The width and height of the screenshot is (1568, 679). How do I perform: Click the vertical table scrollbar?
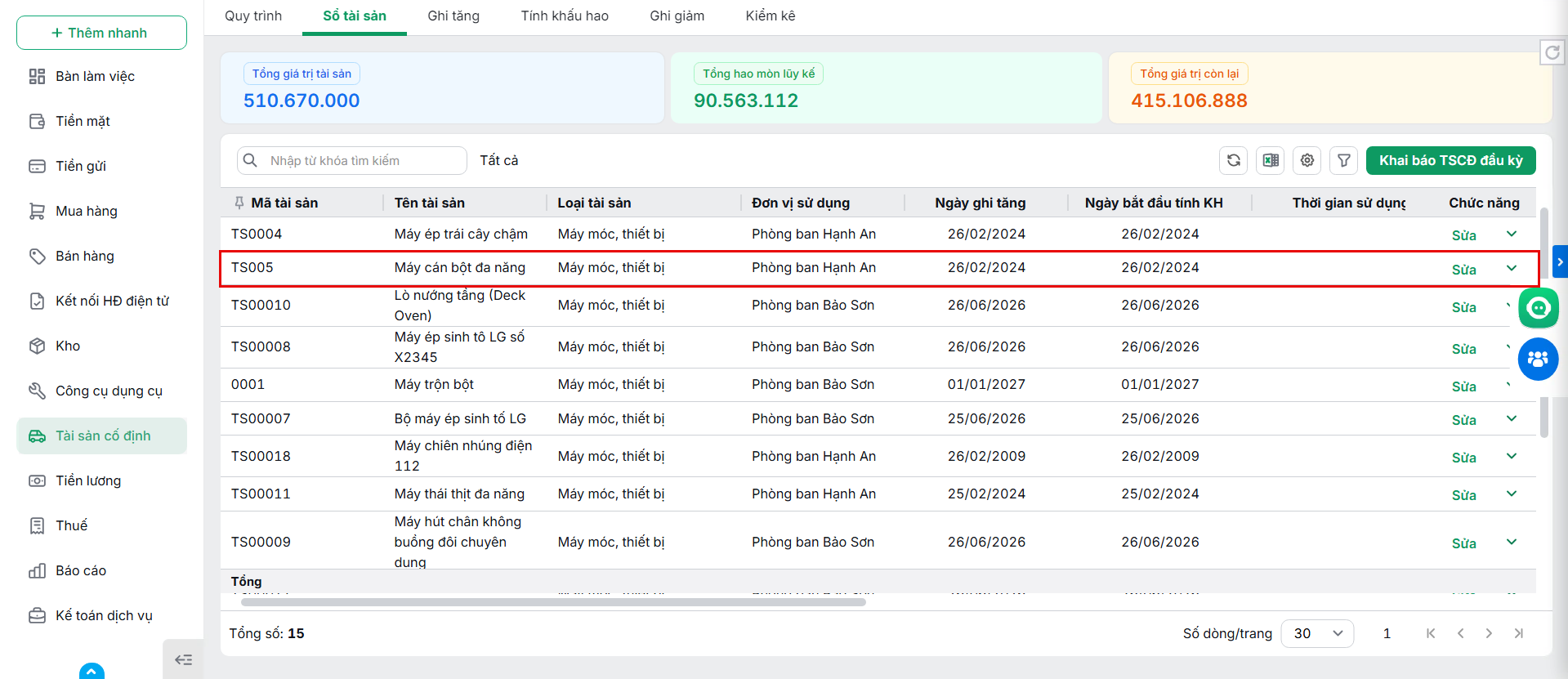[1543, 323]
